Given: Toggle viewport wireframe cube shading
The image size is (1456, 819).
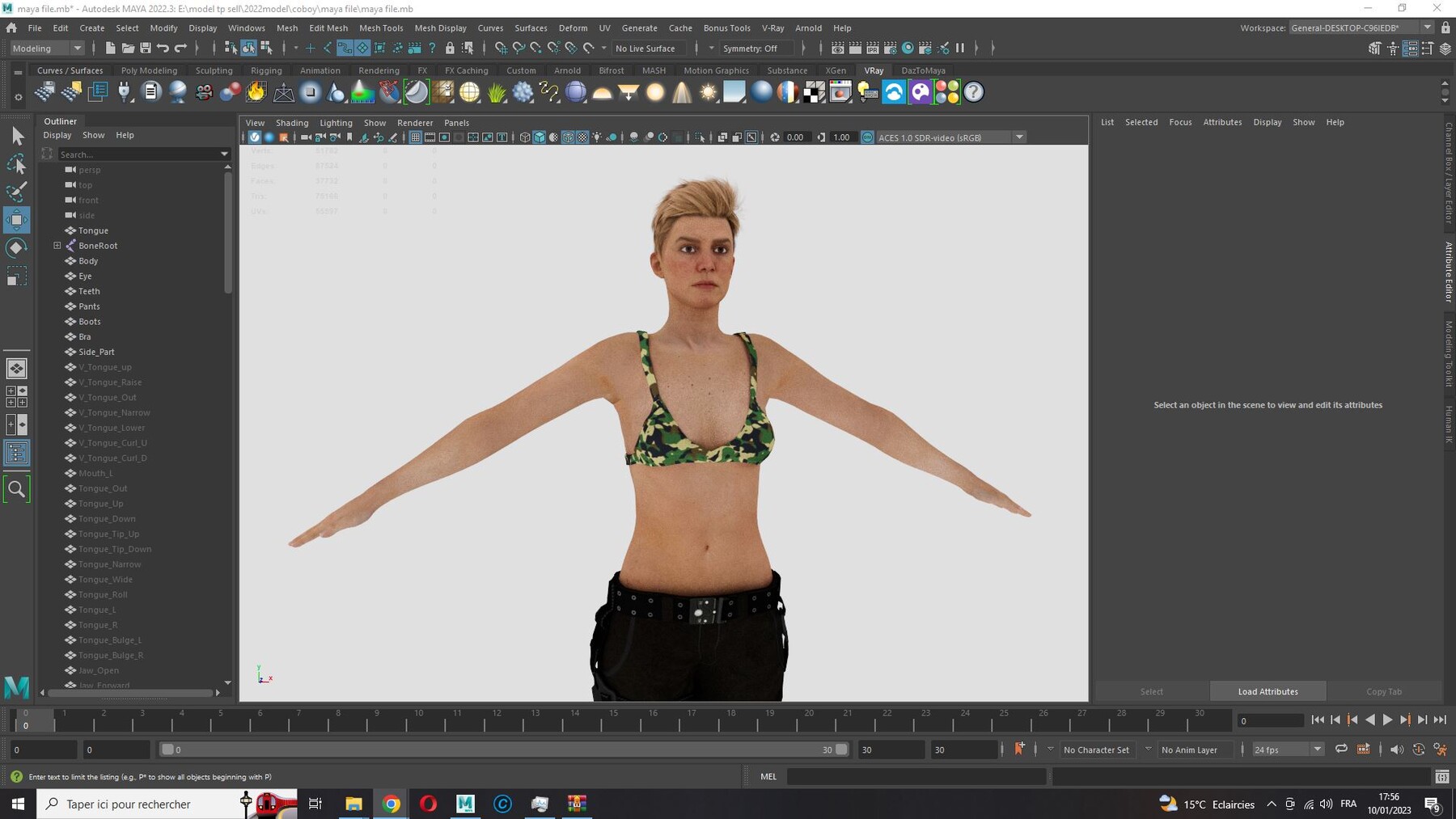Looking at the screenshot, I should click(525, 137).
